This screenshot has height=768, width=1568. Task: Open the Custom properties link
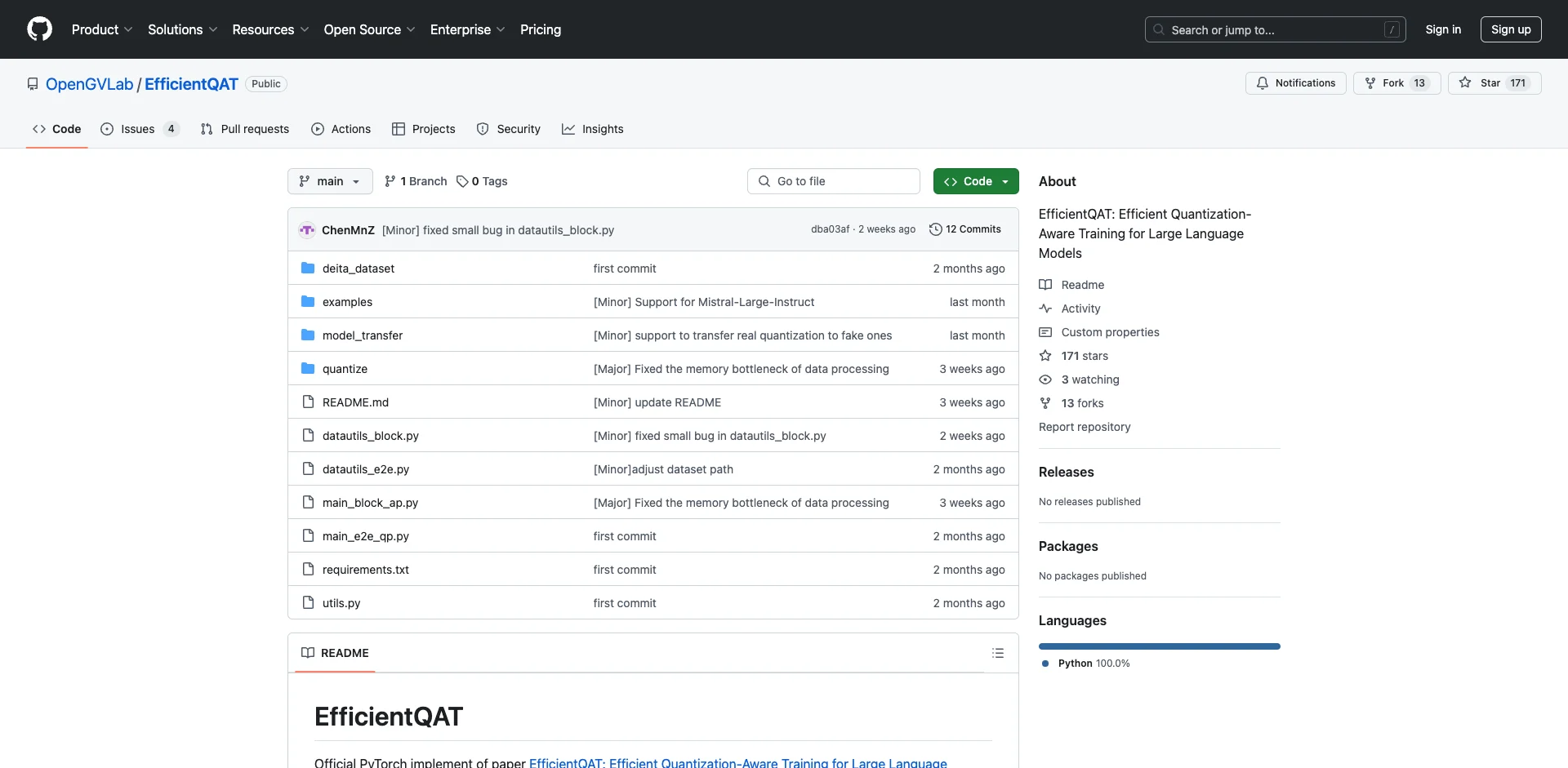pyautogui.click(x=1099, y=332)
